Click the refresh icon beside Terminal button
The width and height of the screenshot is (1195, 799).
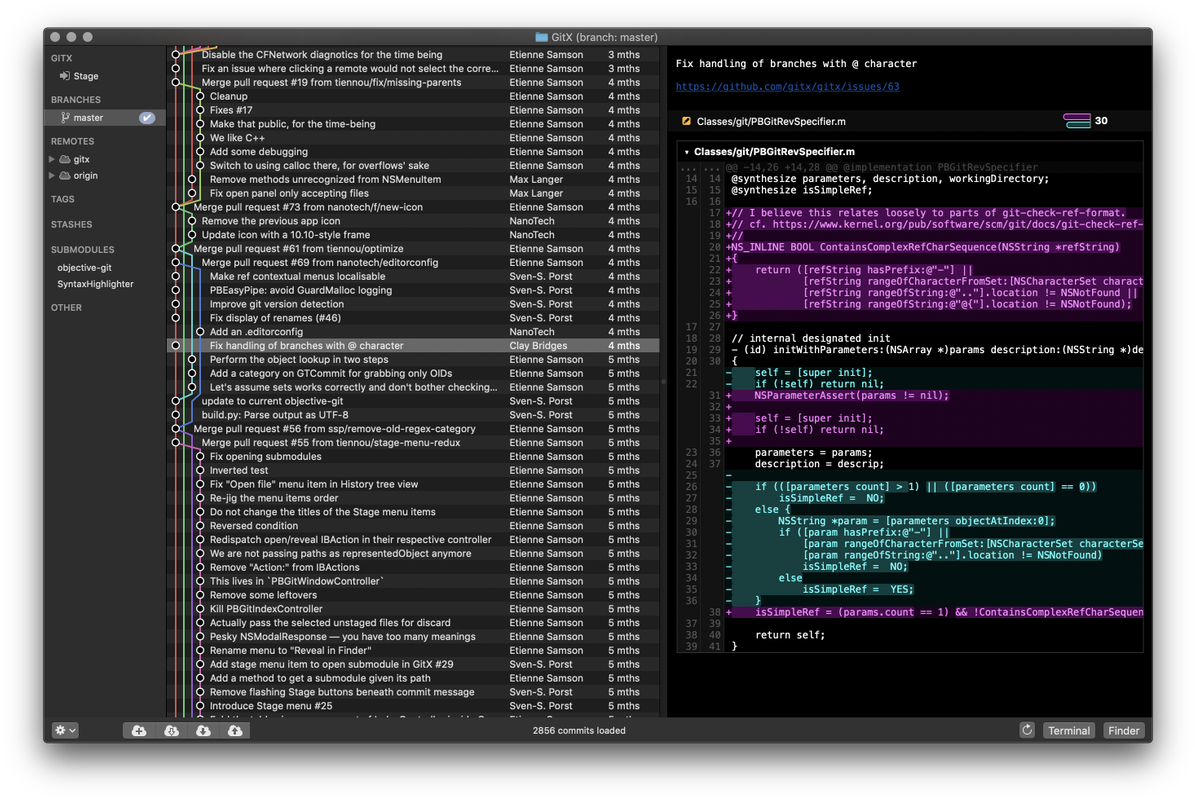[1027, 730]
